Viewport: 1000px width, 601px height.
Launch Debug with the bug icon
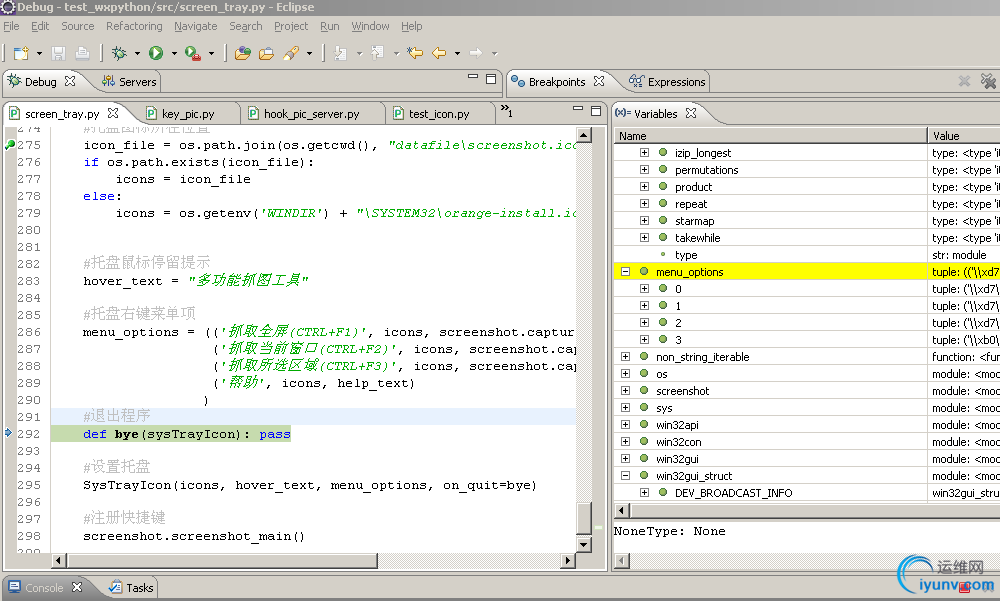[119, 53]
